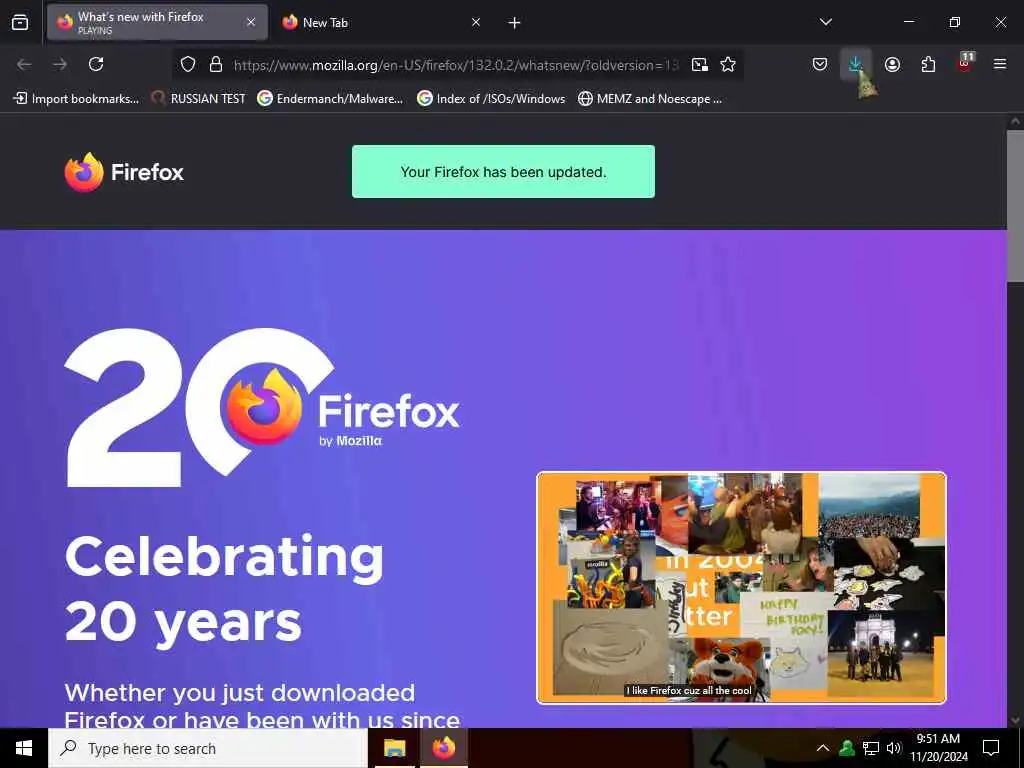
Task: Open File Explorer from taskbar
Action: [394, 748]
